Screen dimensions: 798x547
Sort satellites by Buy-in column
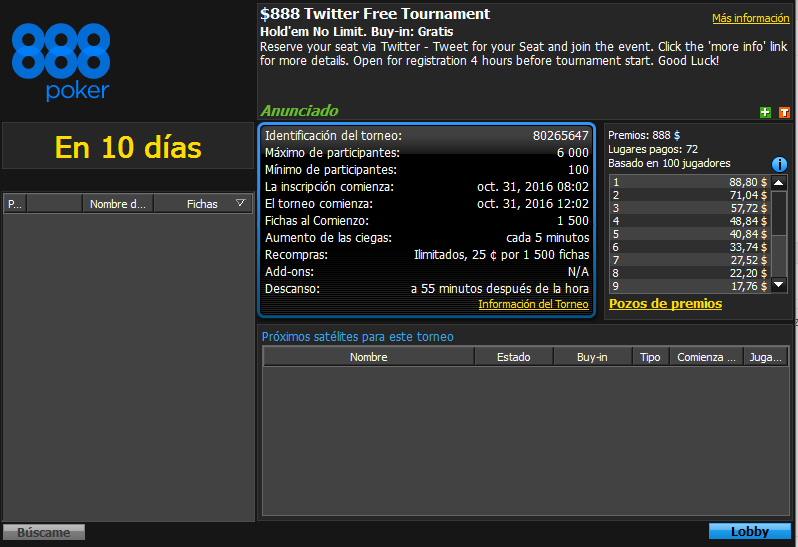click(x=592, y=357)
